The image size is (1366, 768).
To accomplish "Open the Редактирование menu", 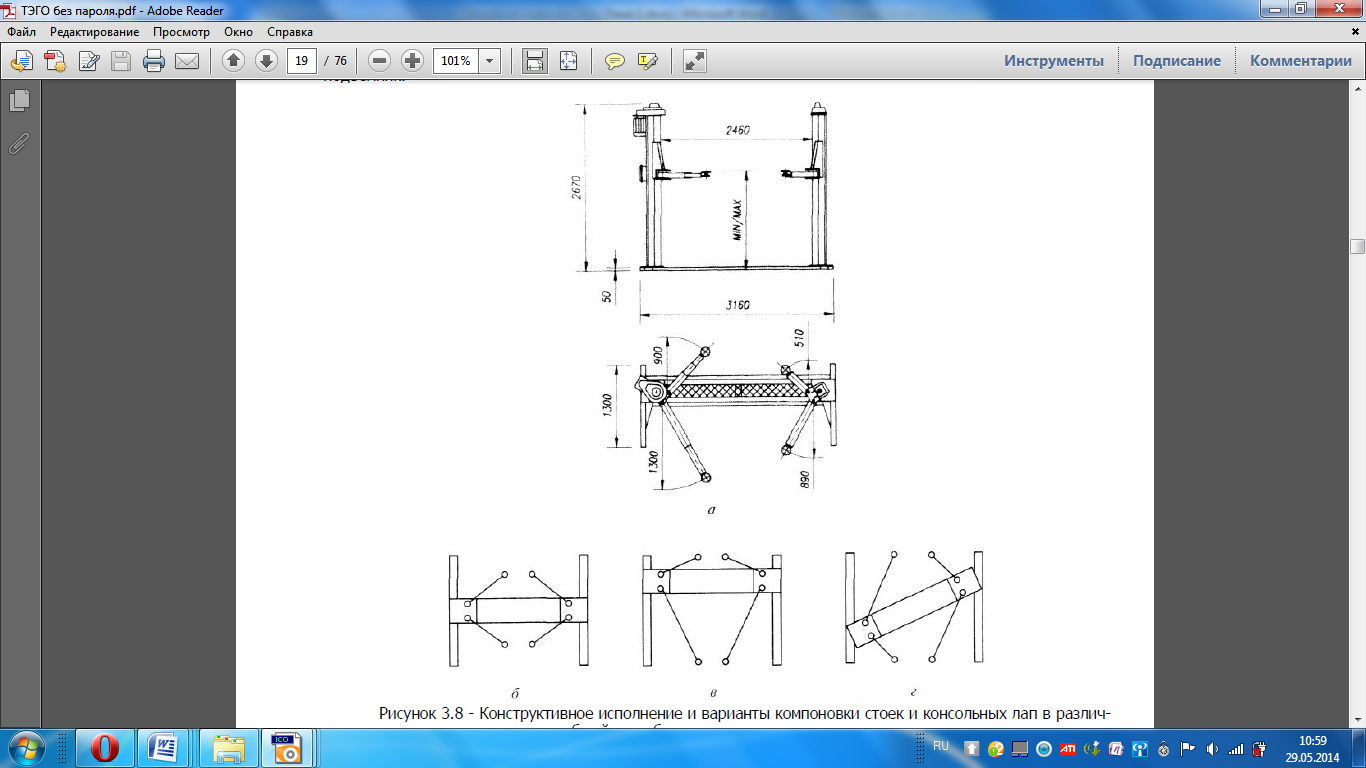I will click(x=95, y=32).
